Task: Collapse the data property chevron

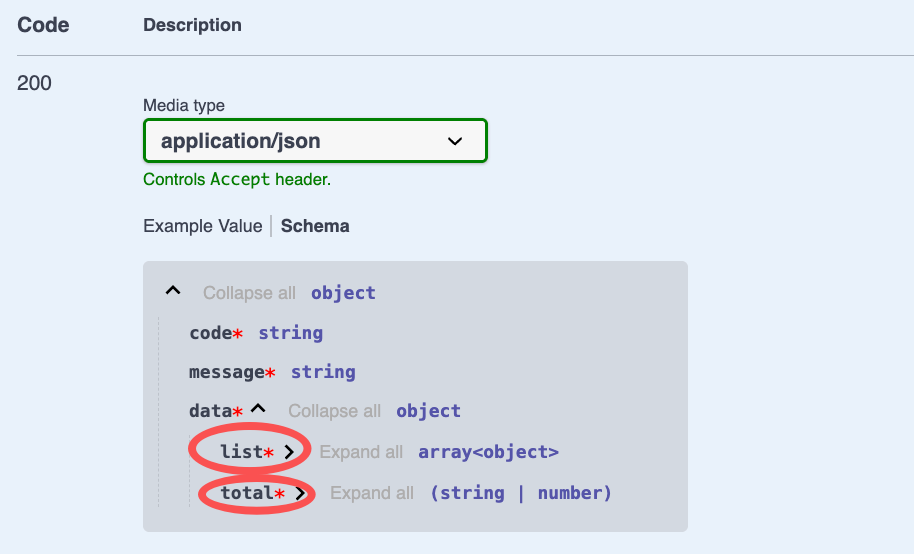Action: click(x=259, y=410)
